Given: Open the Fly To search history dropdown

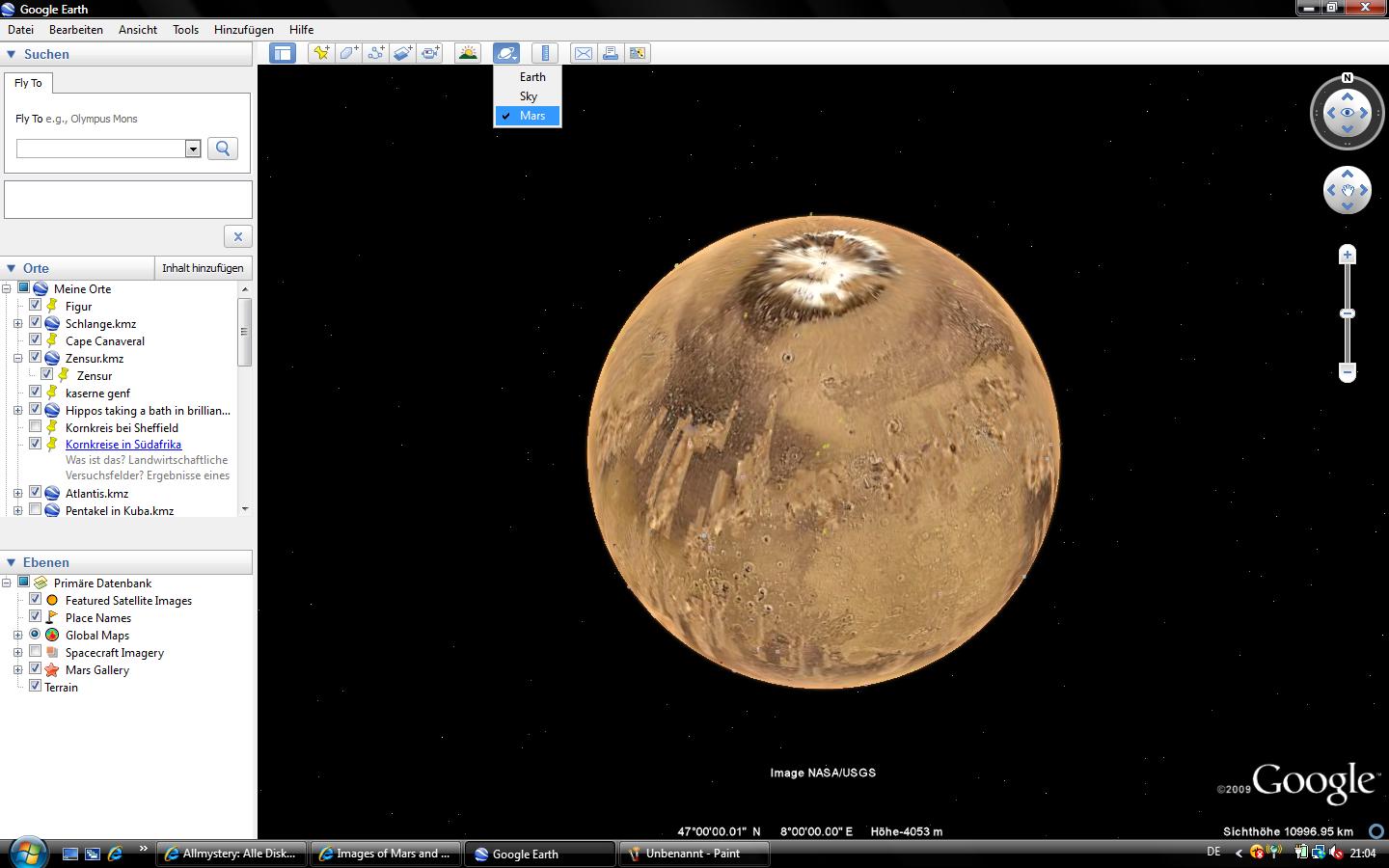Looking at the screenshot, I should click(193, 149).
